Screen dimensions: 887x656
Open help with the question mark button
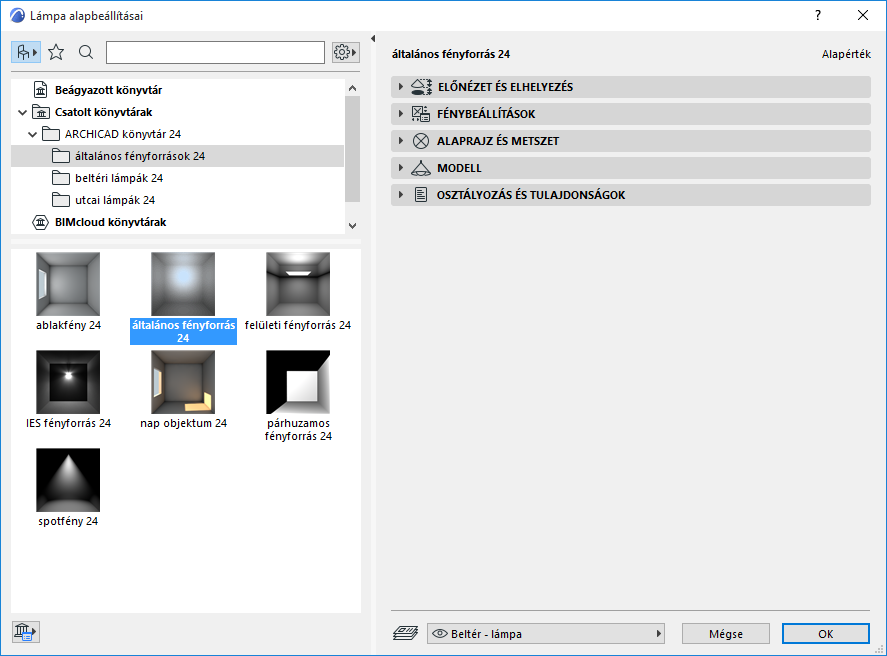pyautogui.click(x=817, y=16)
